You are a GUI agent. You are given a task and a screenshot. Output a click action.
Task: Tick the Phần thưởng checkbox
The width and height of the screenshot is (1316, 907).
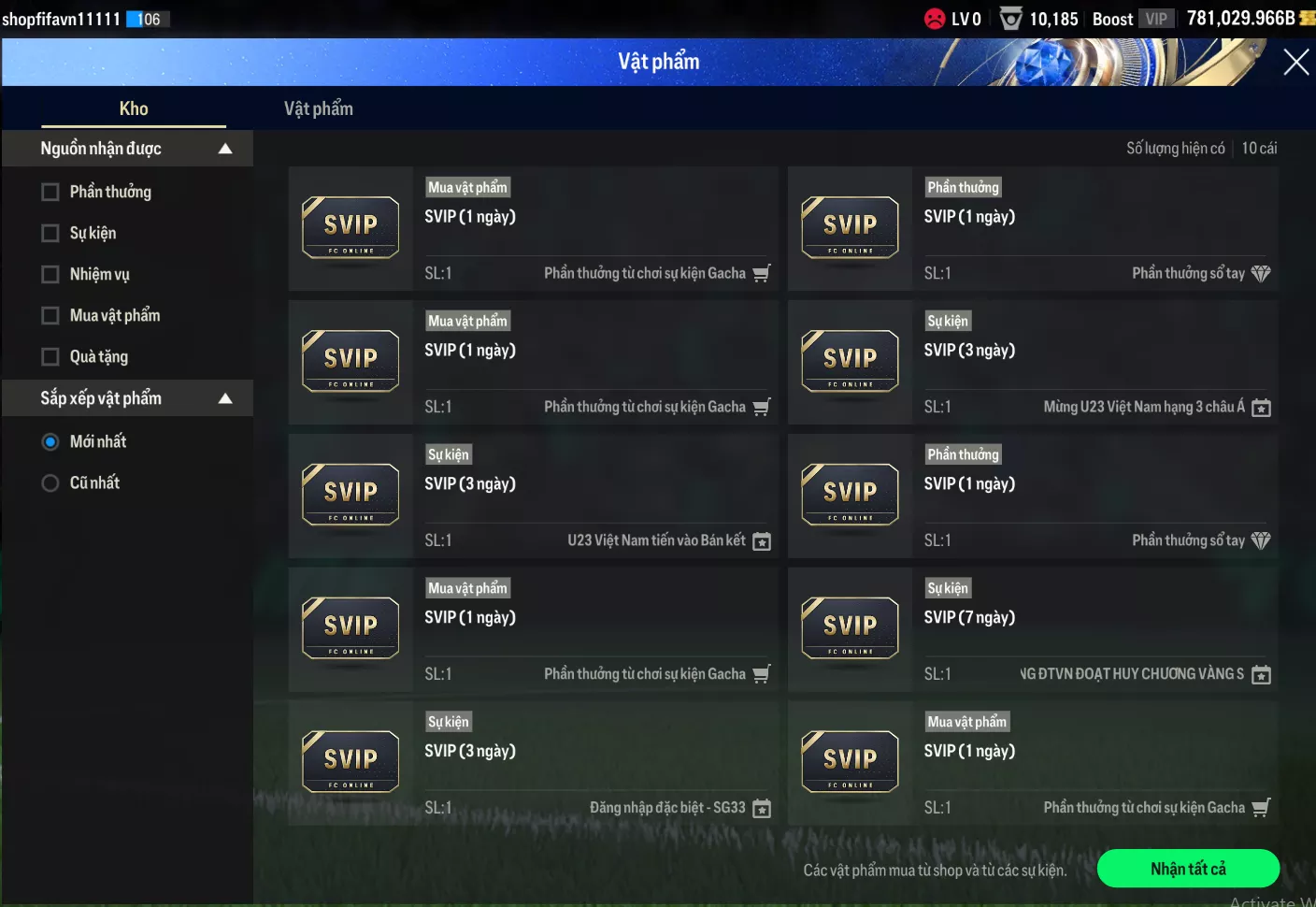coord(50,192)
